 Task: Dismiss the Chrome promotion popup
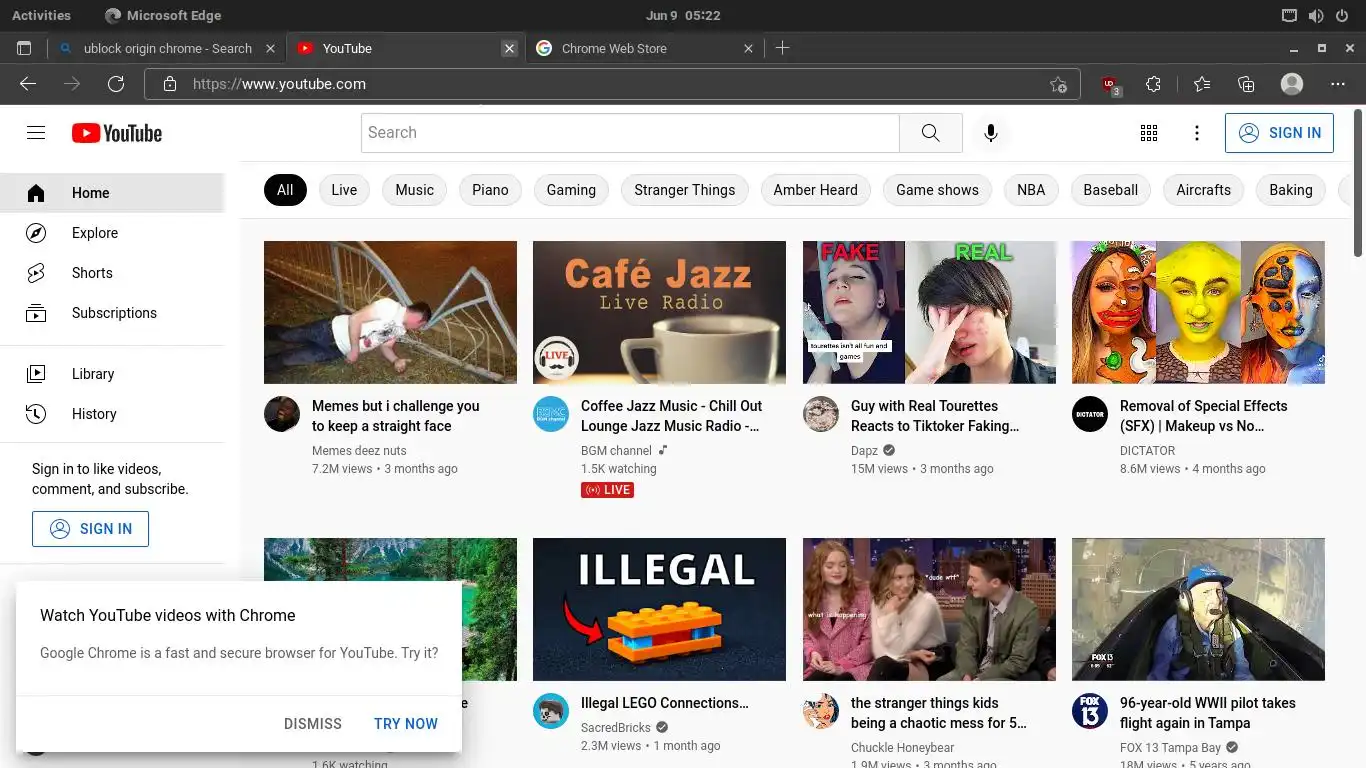coord(313,724)
